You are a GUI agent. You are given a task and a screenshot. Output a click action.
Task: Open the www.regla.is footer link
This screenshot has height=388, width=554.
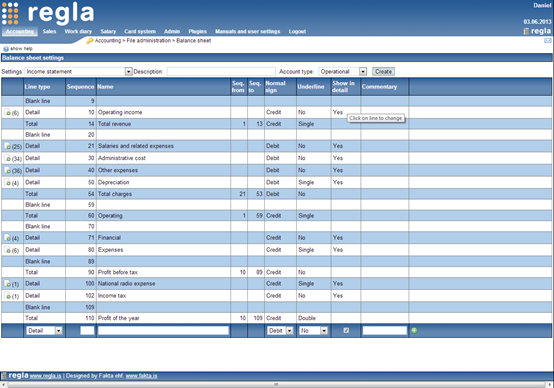(46, 376)
